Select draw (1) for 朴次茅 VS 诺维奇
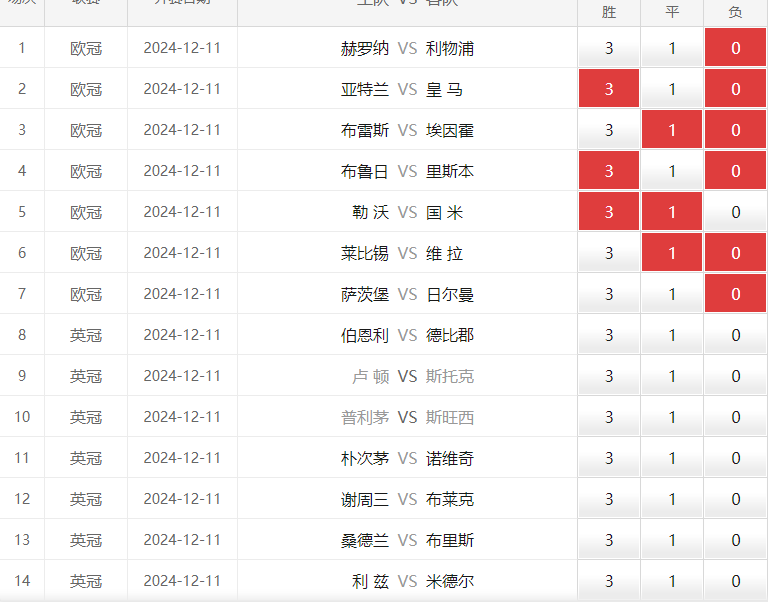The image size is (768, 602). (x=672, y=458)
